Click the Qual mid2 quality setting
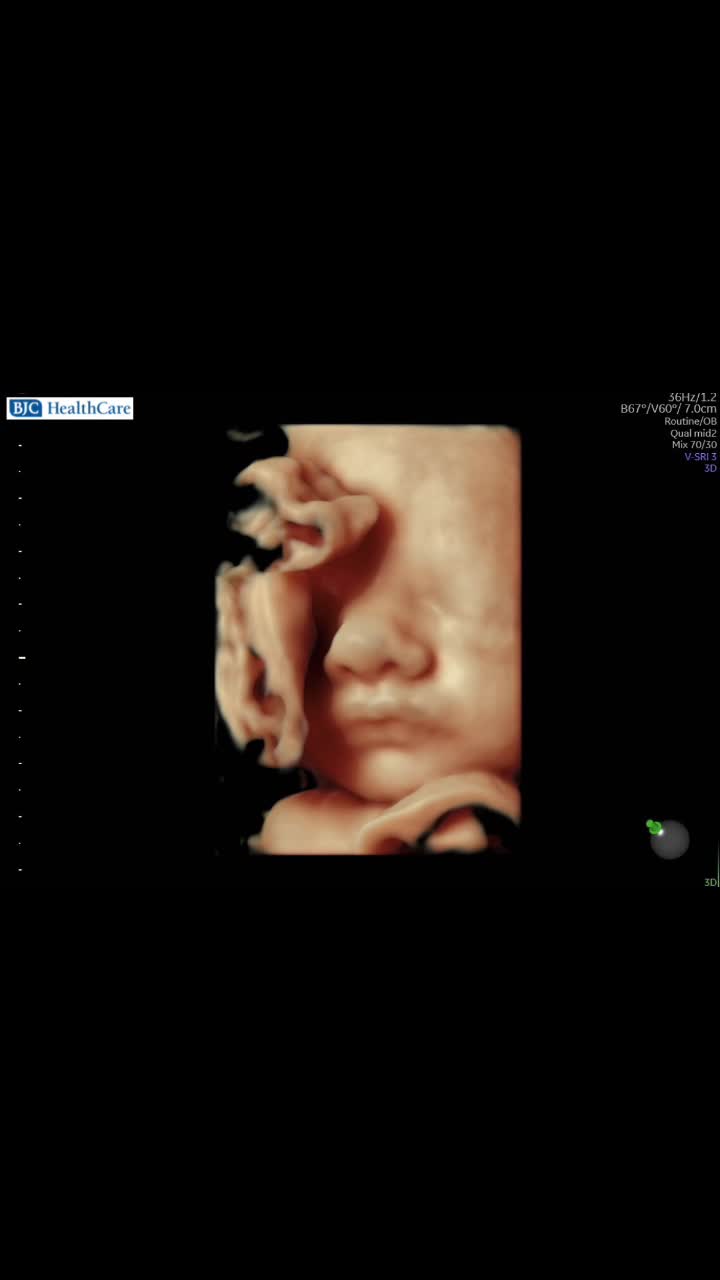The height and width of the screenshot is (1280, 720). click(x=693, y=433)
